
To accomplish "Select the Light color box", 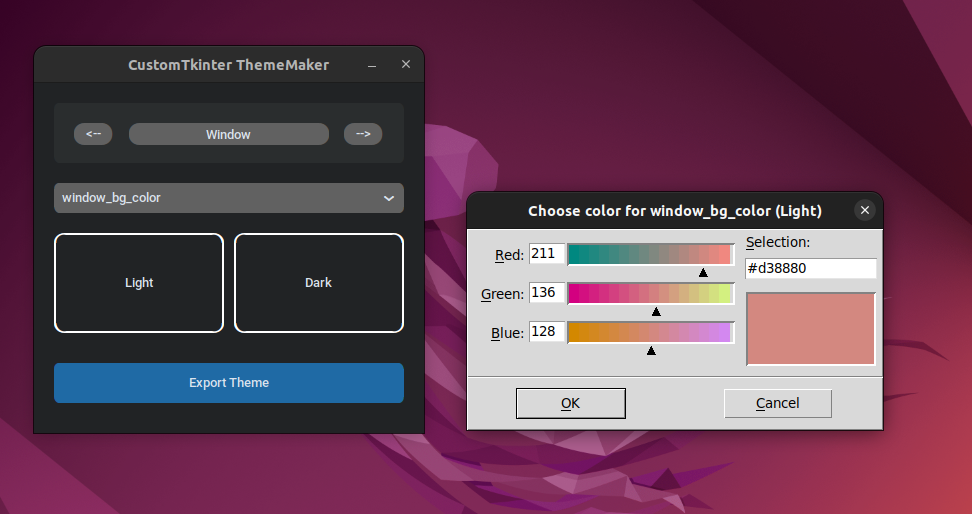I will tap(139, 283).
